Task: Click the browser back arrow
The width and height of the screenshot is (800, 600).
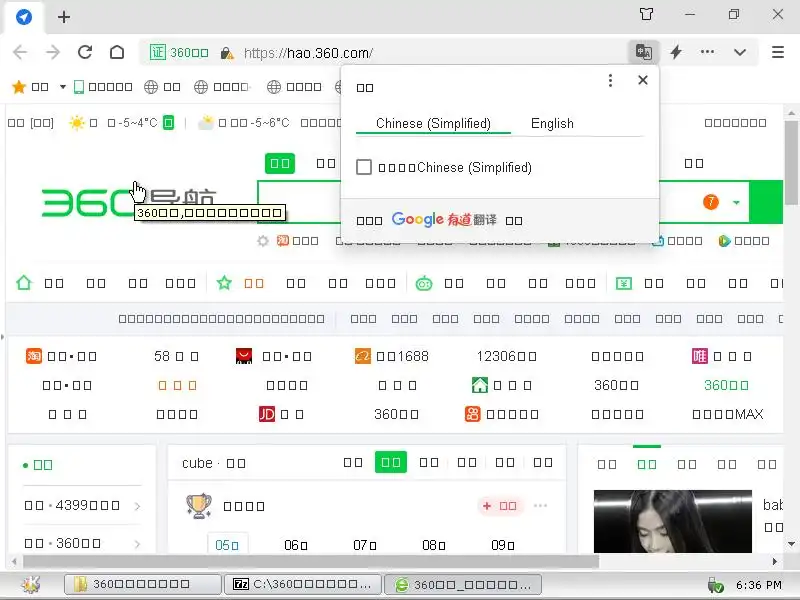Action: (x=20, y=52)
